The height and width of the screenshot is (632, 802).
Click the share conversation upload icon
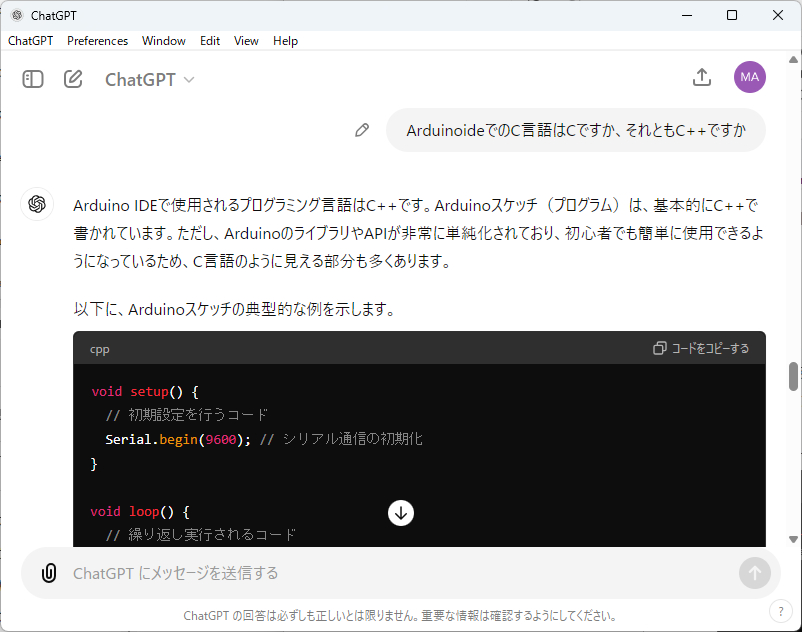click(702, 77)
